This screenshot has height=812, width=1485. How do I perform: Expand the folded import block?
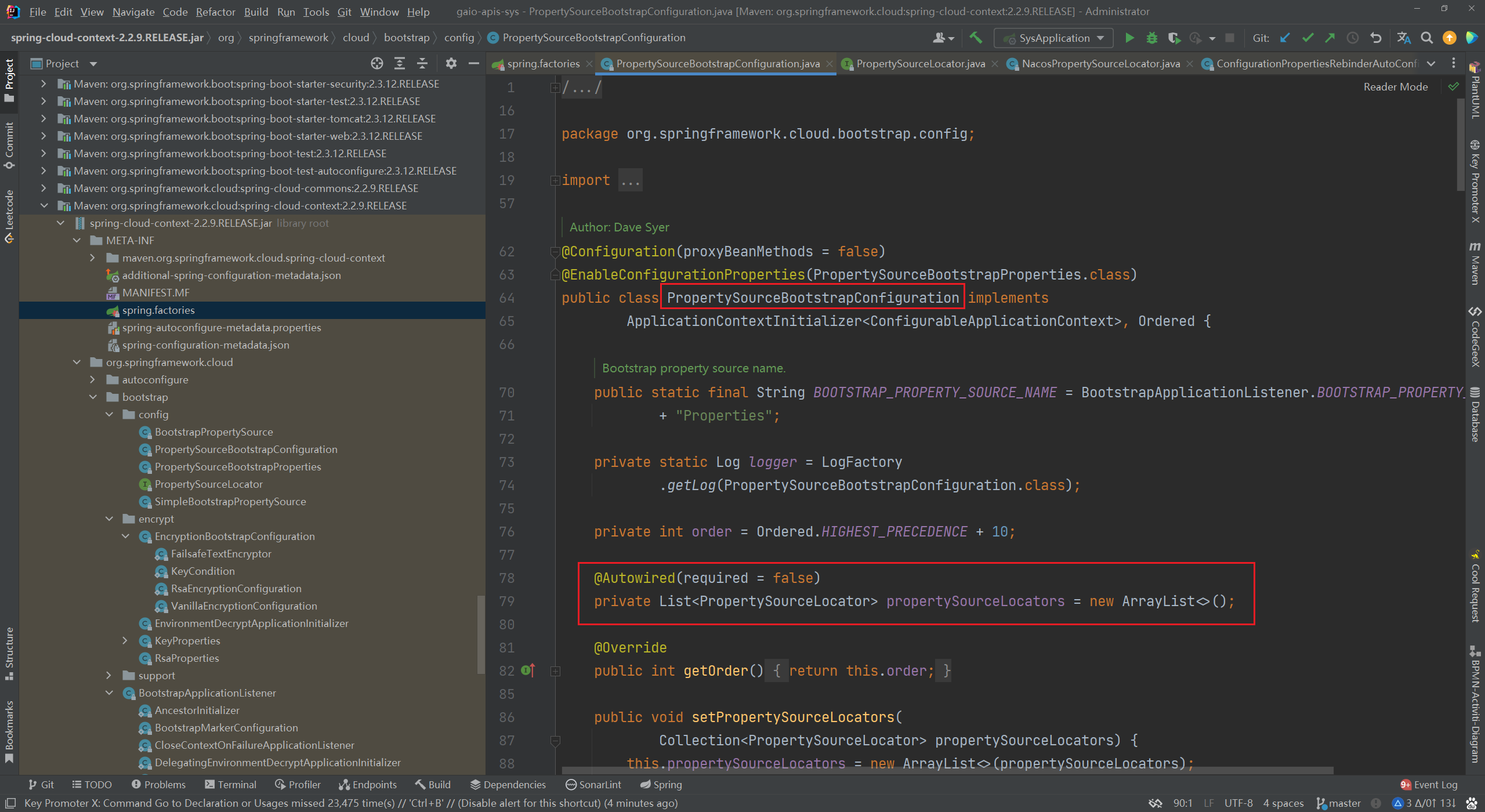[x=555, y=180]
